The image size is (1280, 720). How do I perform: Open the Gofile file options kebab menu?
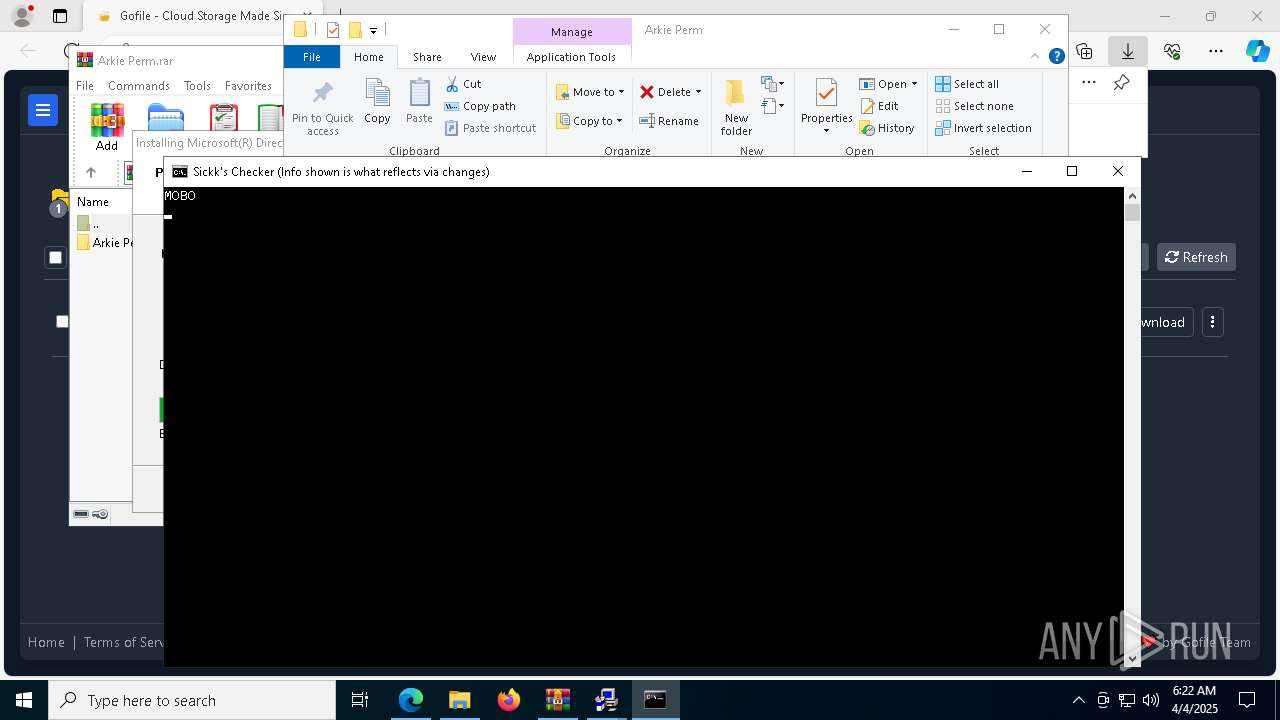1213,322
